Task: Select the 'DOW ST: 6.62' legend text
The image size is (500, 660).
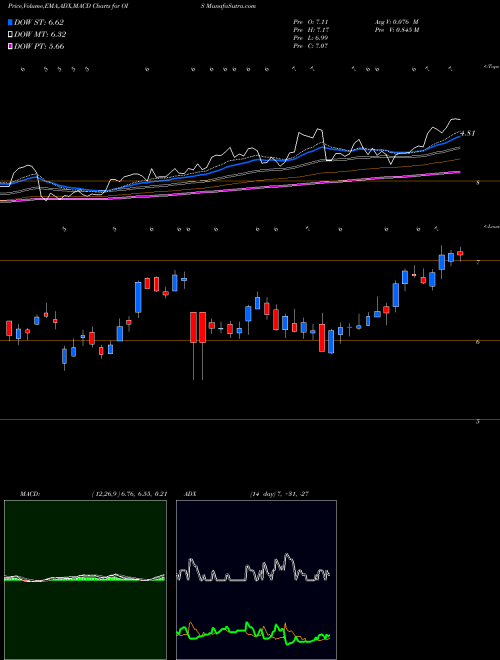Action: click(x=39, y=22)
